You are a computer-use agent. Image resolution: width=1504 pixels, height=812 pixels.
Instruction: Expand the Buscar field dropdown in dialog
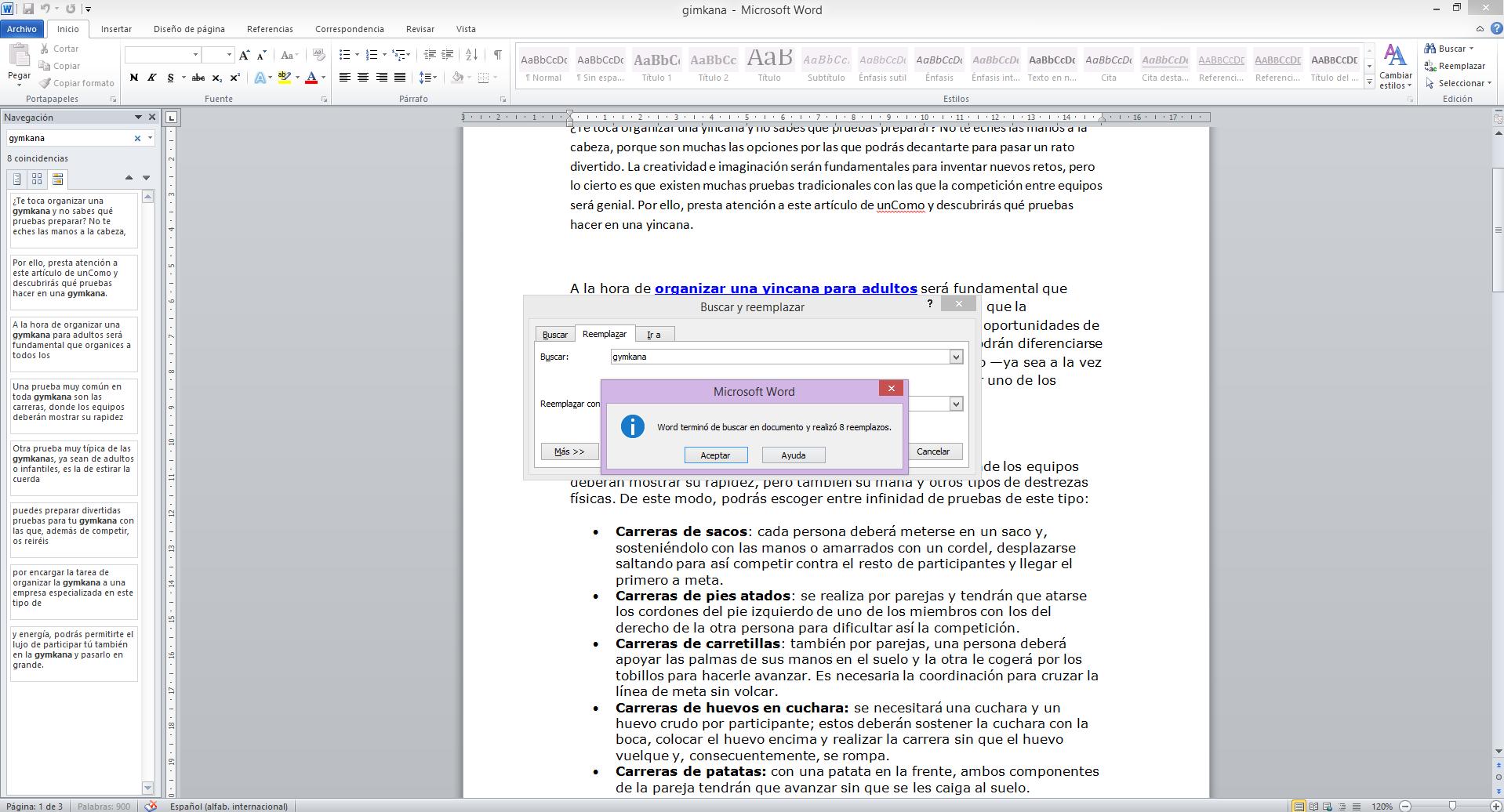tap(956, 357)
